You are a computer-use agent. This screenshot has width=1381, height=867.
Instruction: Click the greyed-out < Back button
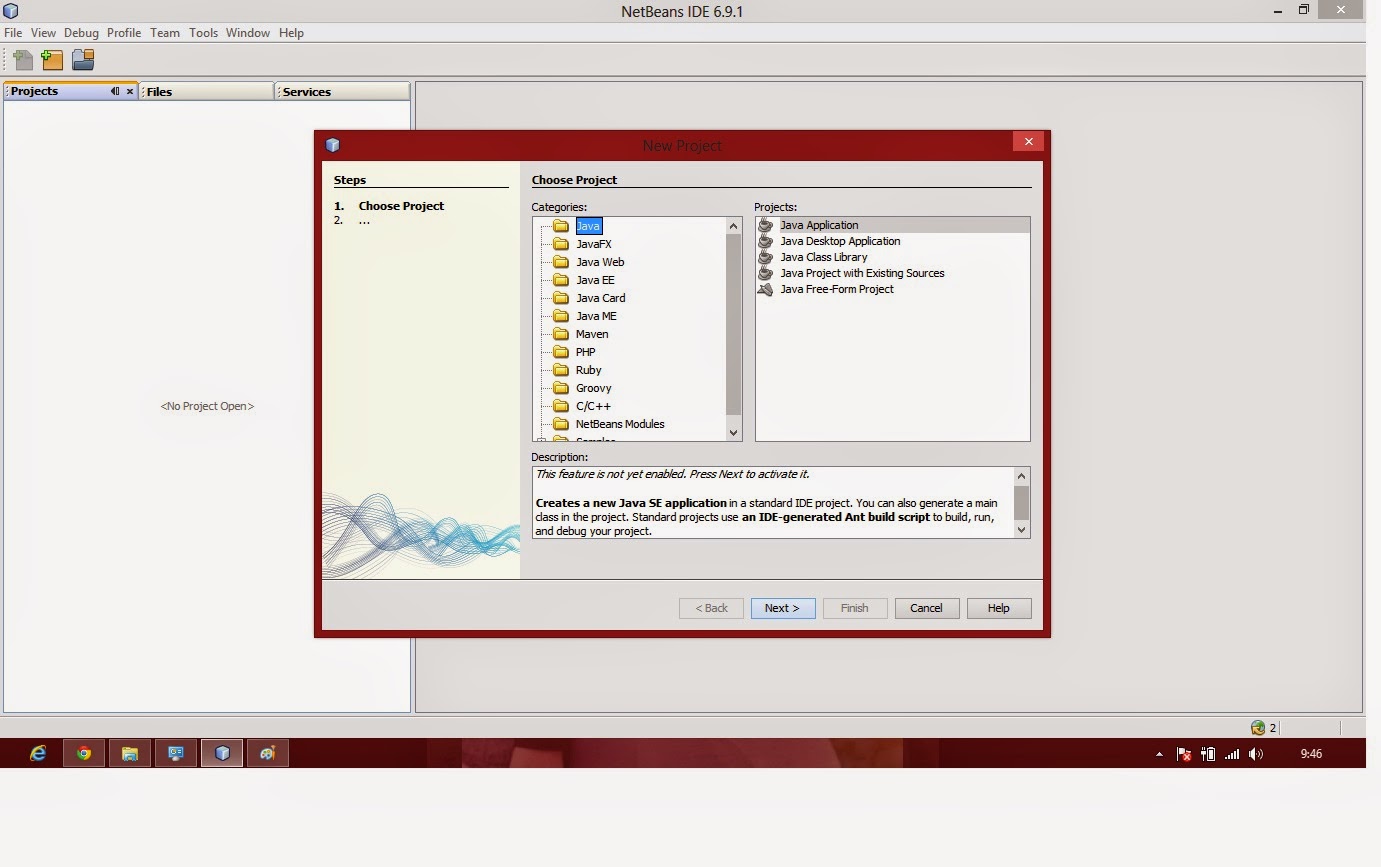[711, 608]
